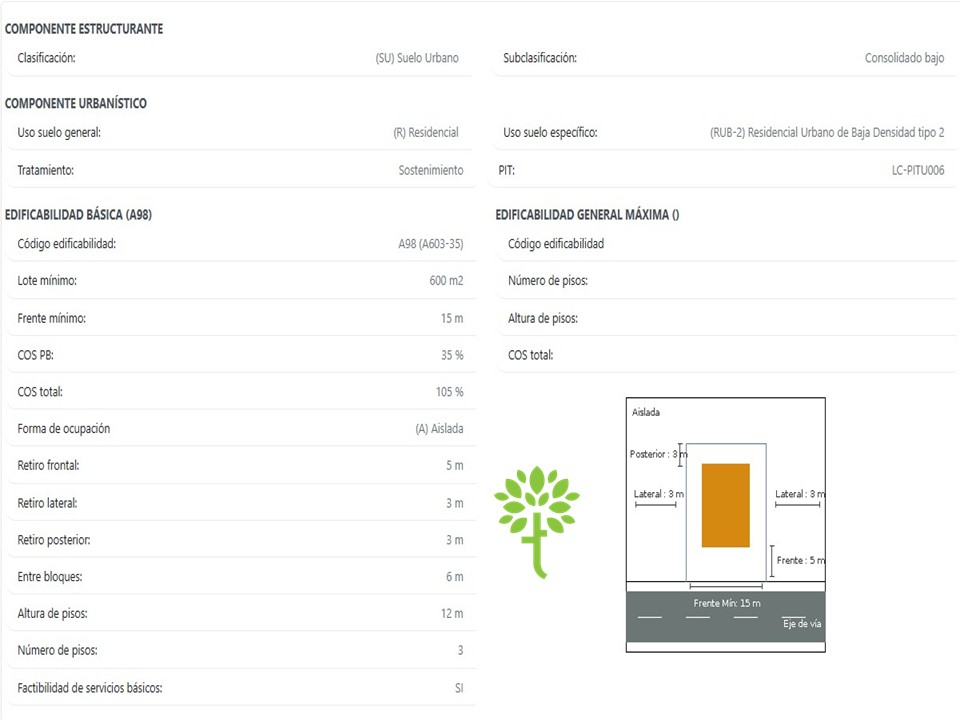Select the Aislada lot diagram thumbnail
This screenshot has height=720, width=960.
[726, 525]
